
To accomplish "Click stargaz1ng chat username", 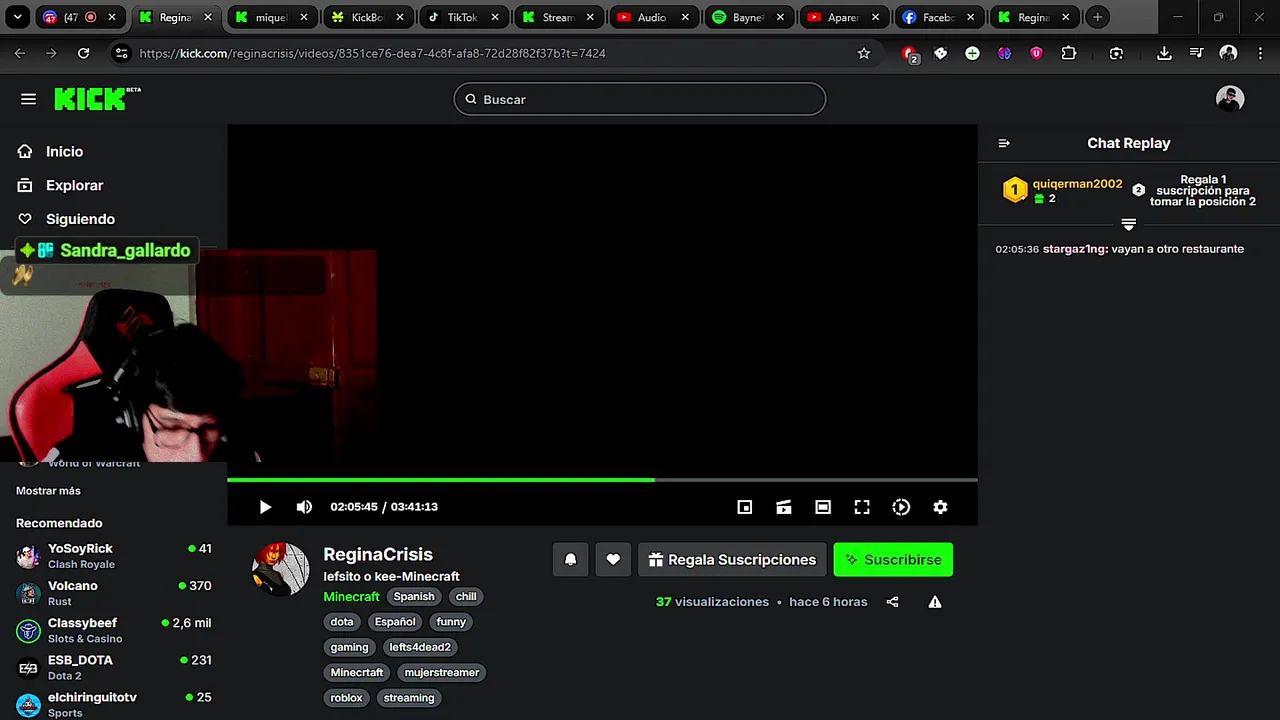I will coord(1074,249).
